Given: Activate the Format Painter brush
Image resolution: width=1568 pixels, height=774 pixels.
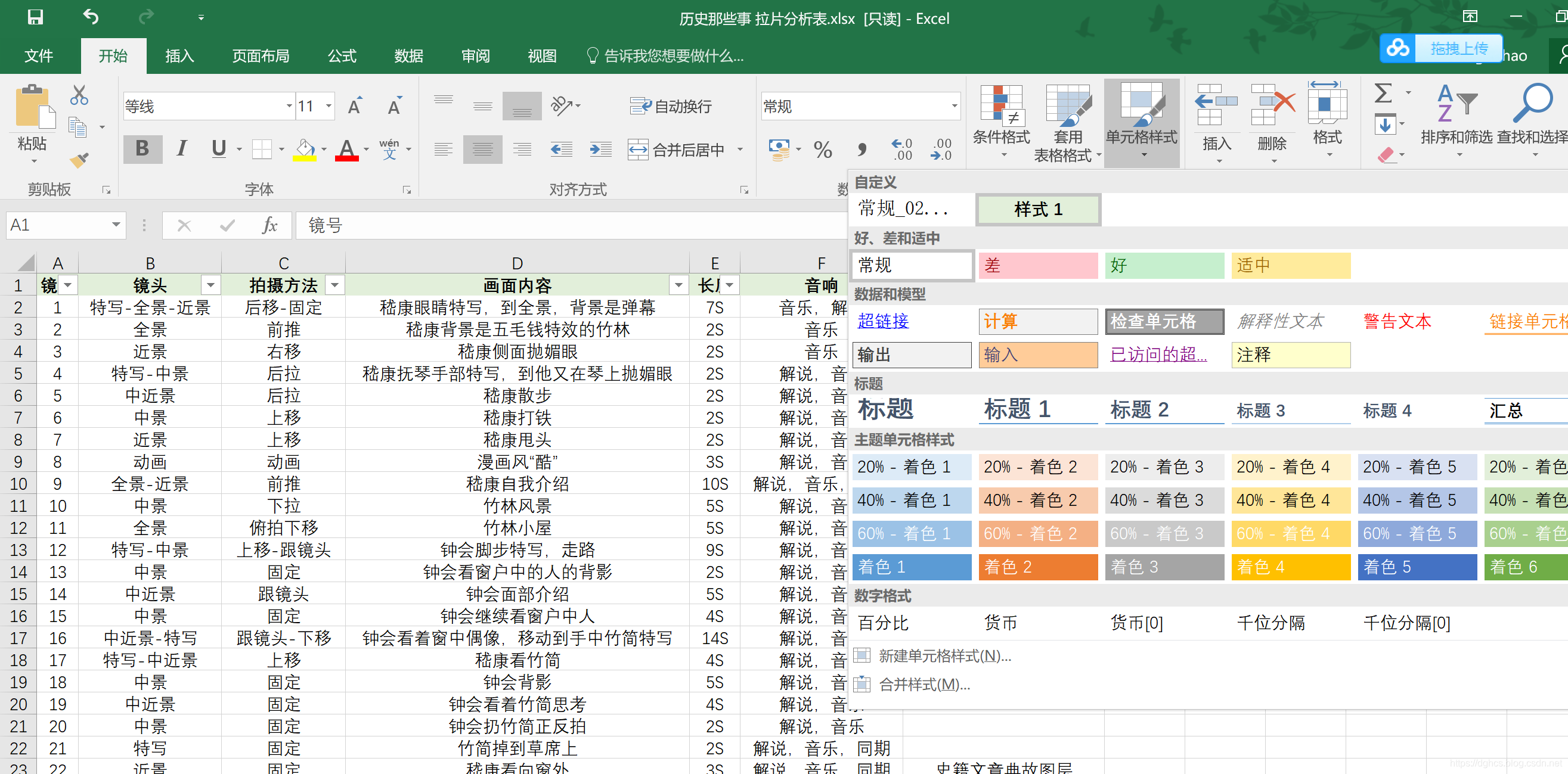Looking at the screenshot, I should [79, 160].
